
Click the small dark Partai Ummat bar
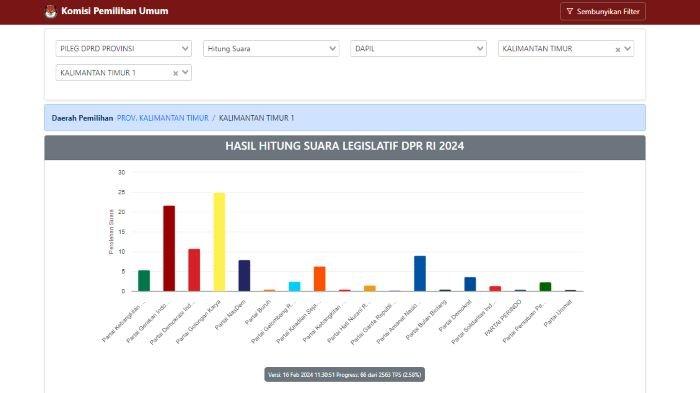click(x=570, y=290)
